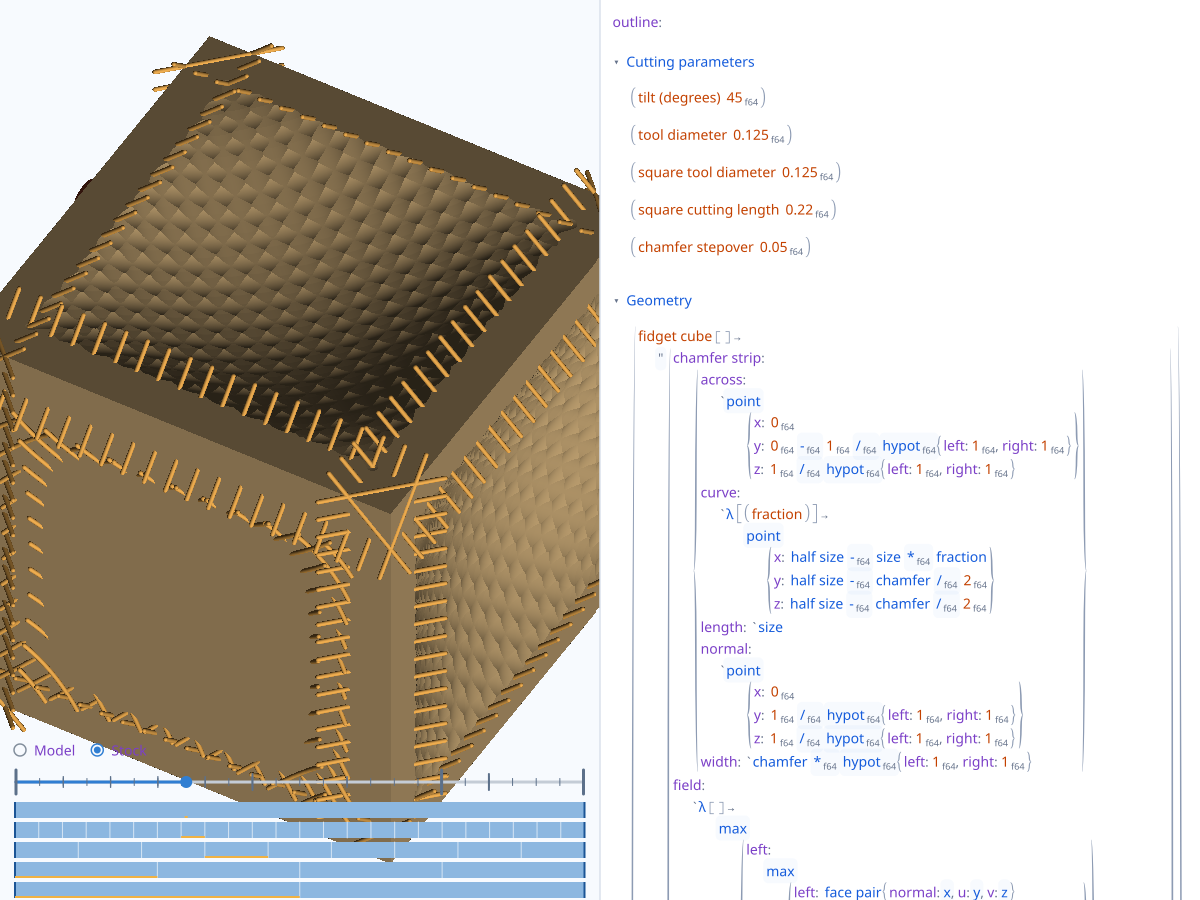Click the 'chamfer stepover' label

click(x=695, y=247)
